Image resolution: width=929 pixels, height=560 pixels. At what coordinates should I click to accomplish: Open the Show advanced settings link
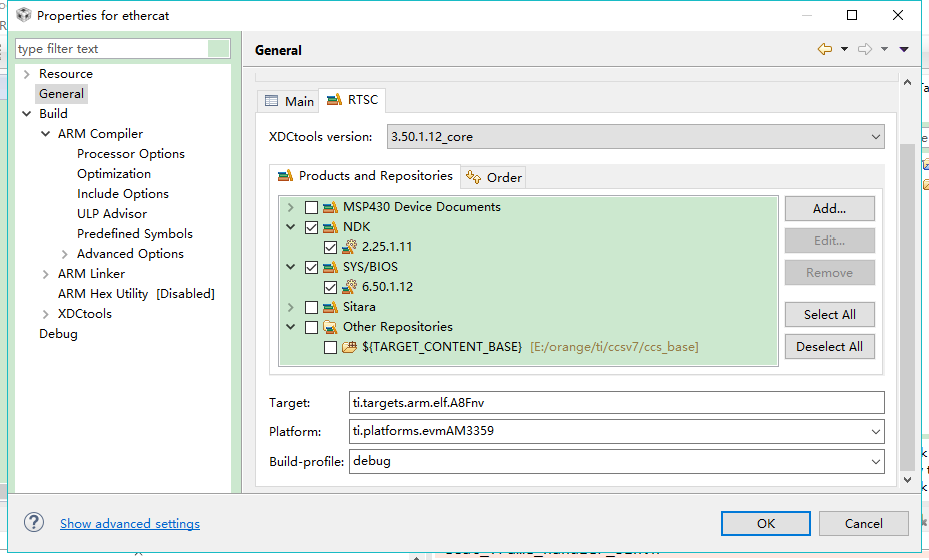tap(130, 523)
